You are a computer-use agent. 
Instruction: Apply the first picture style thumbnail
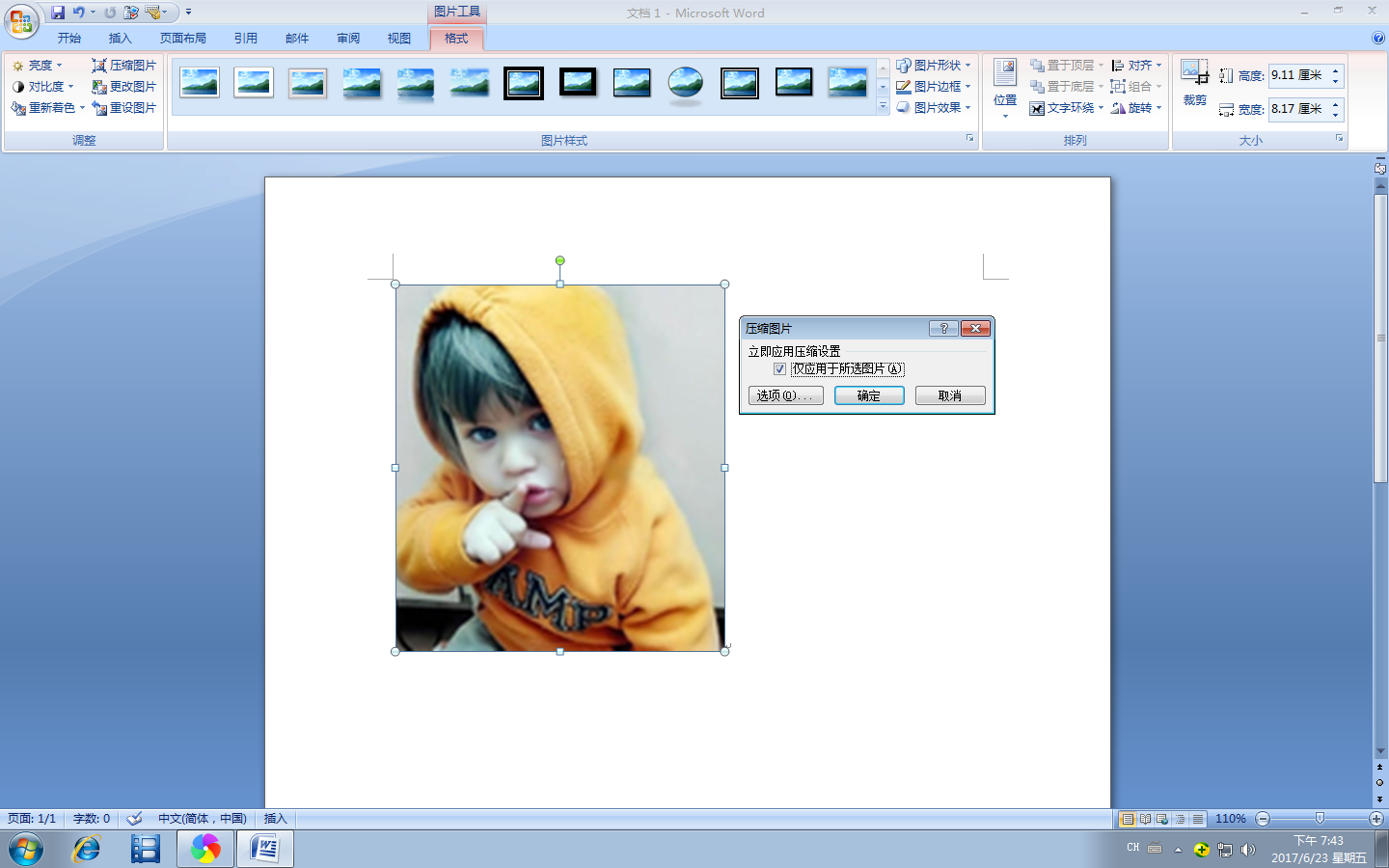point(200,83)
